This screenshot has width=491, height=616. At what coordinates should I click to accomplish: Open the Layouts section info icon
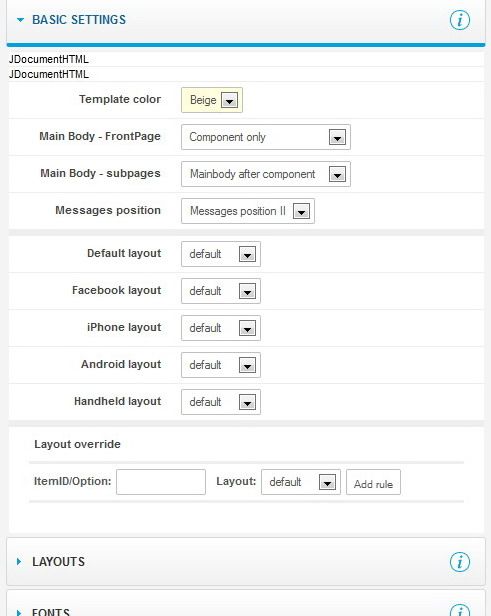point(460,561)
